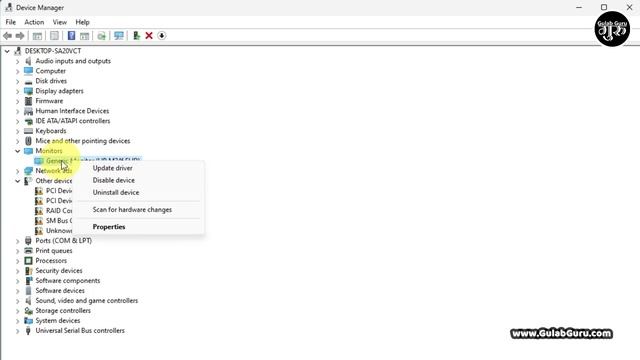Click the Device Manager title bar app icon
Viewport: 640px width, 360px height.
(9, 7)
